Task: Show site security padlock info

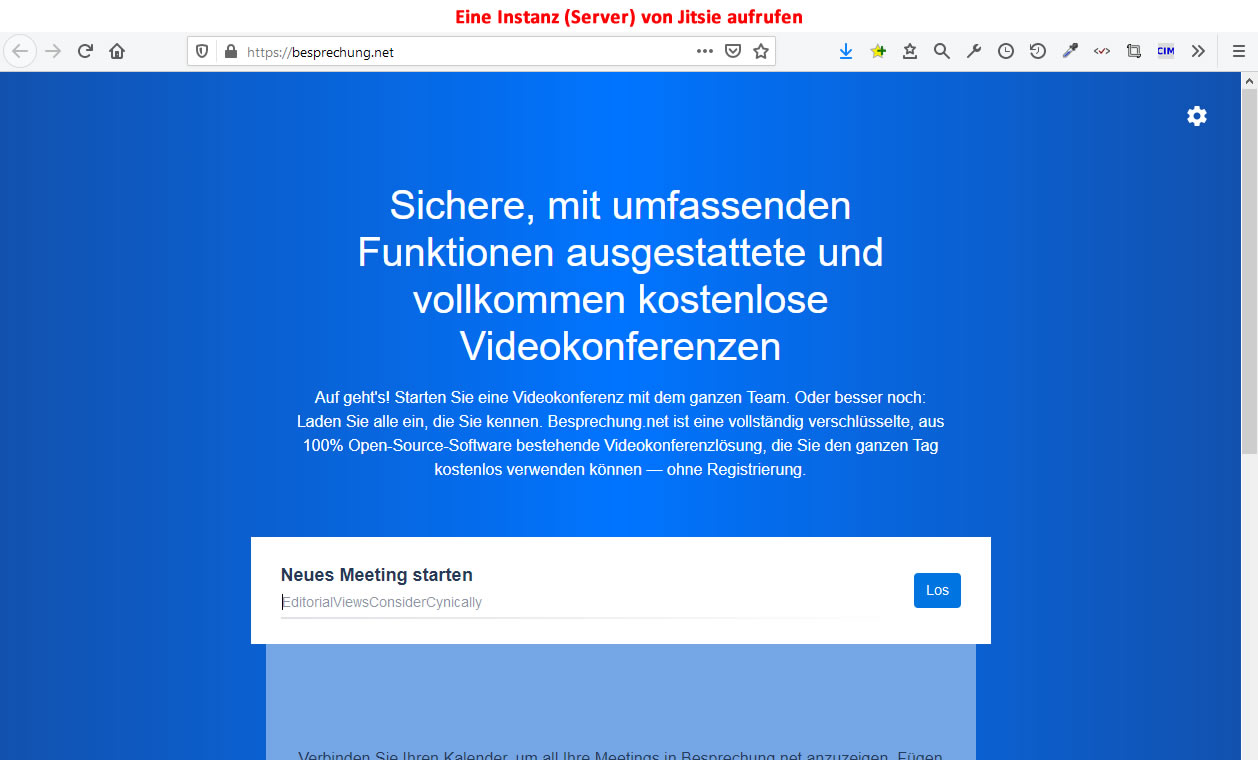Action: pyautogui.click(x=231, y=51)
